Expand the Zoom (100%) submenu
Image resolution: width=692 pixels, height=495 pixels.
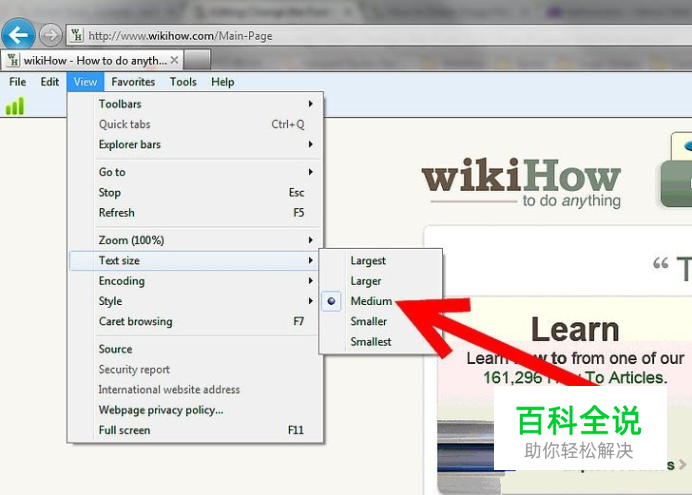196,240
